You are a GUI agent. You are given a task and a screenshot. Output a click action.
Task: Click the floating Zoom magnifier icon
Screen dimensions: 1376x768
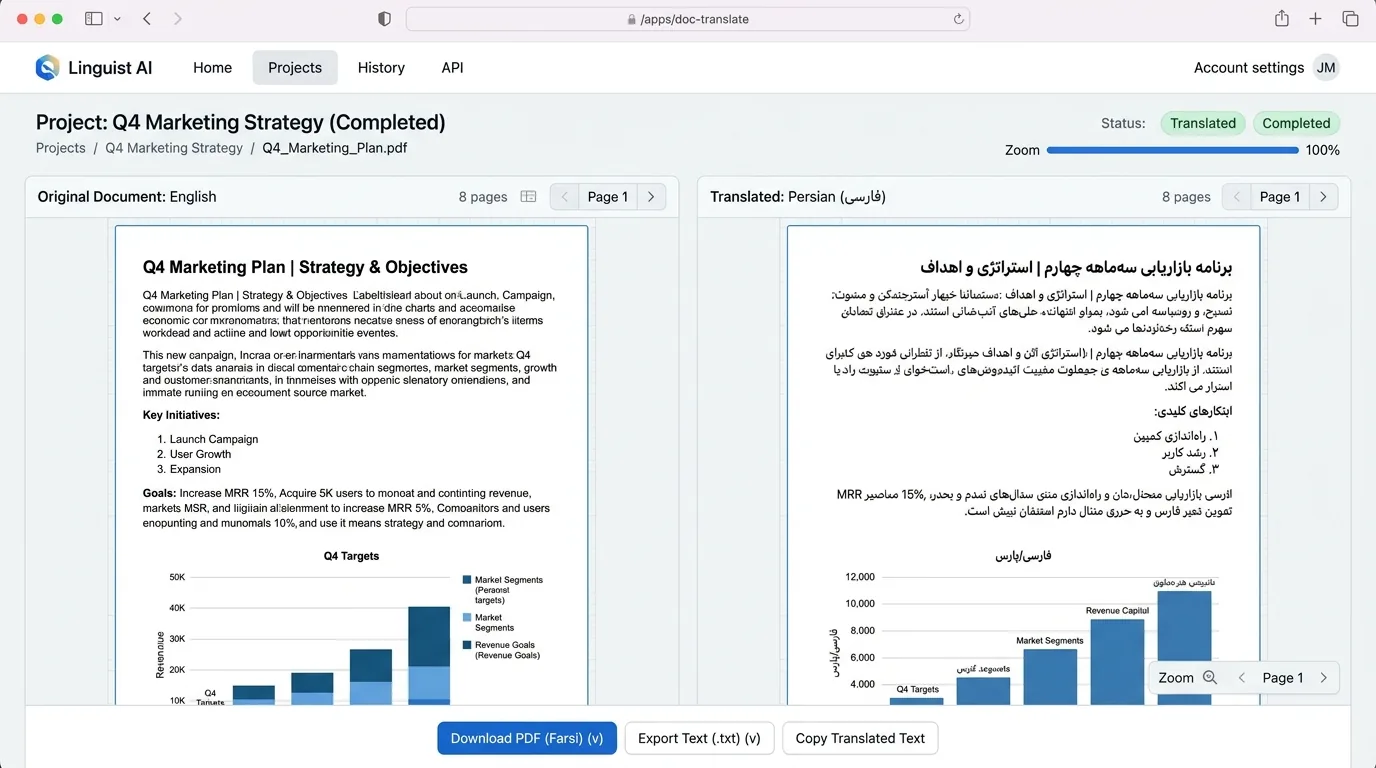coord(1210,678)
